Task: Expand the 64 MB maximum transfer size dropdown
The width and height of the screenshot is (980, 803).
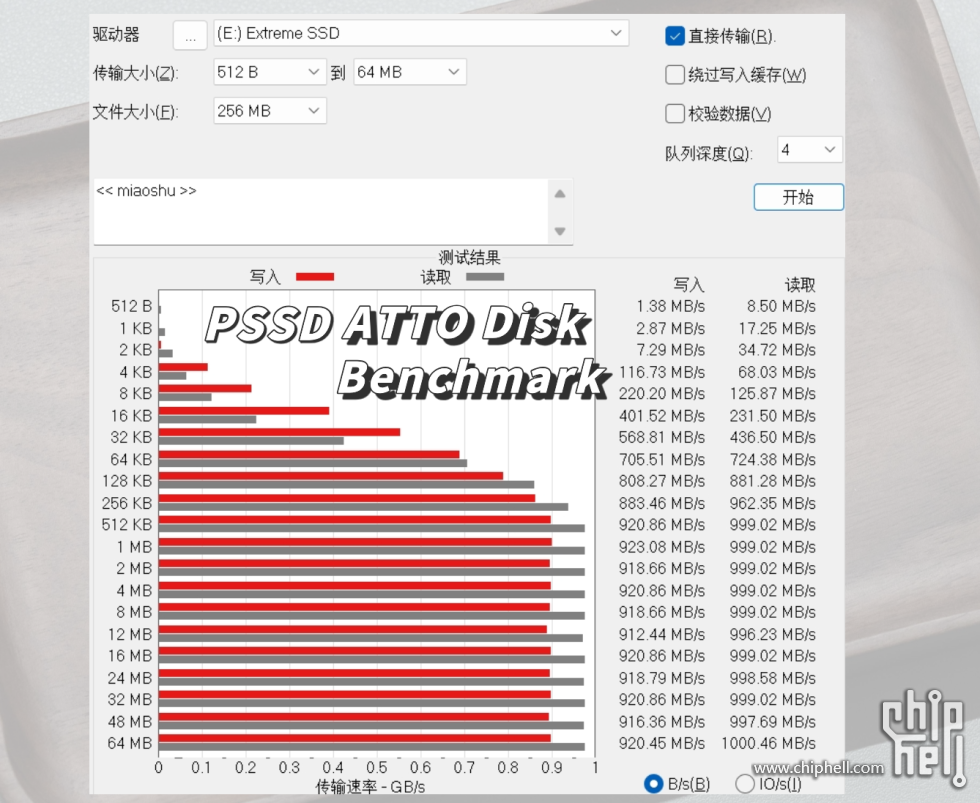Action: (x=409, y=72)
